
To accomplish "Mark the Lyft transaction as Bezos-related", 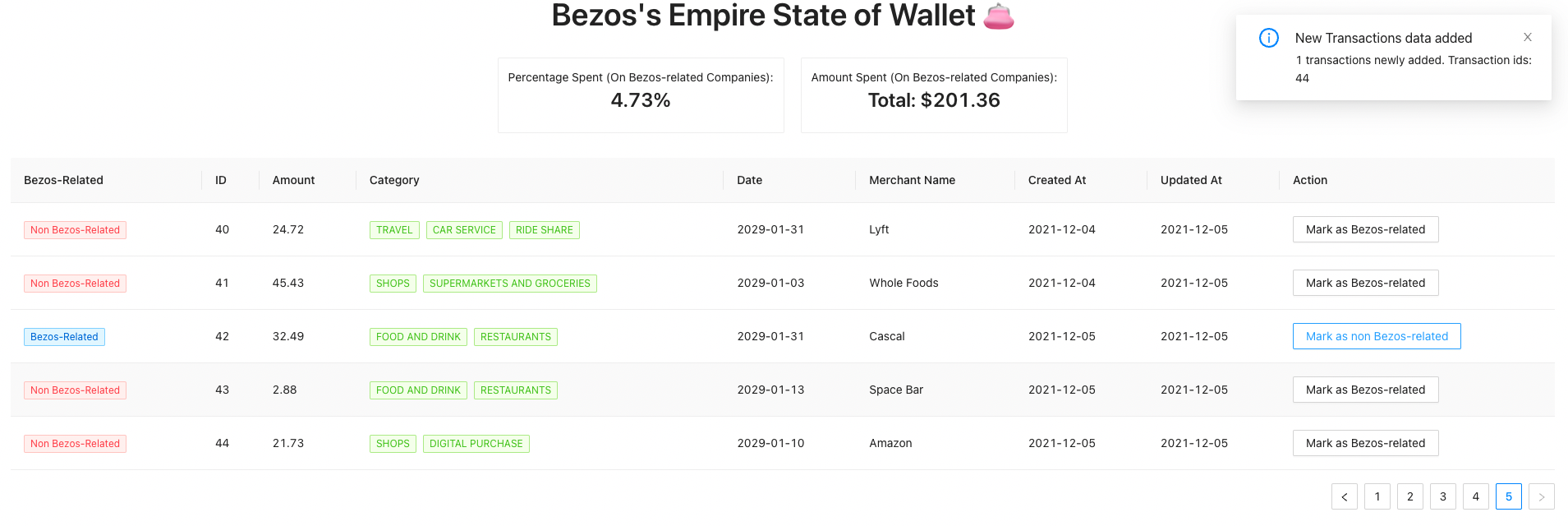I will coord(1365,229).
